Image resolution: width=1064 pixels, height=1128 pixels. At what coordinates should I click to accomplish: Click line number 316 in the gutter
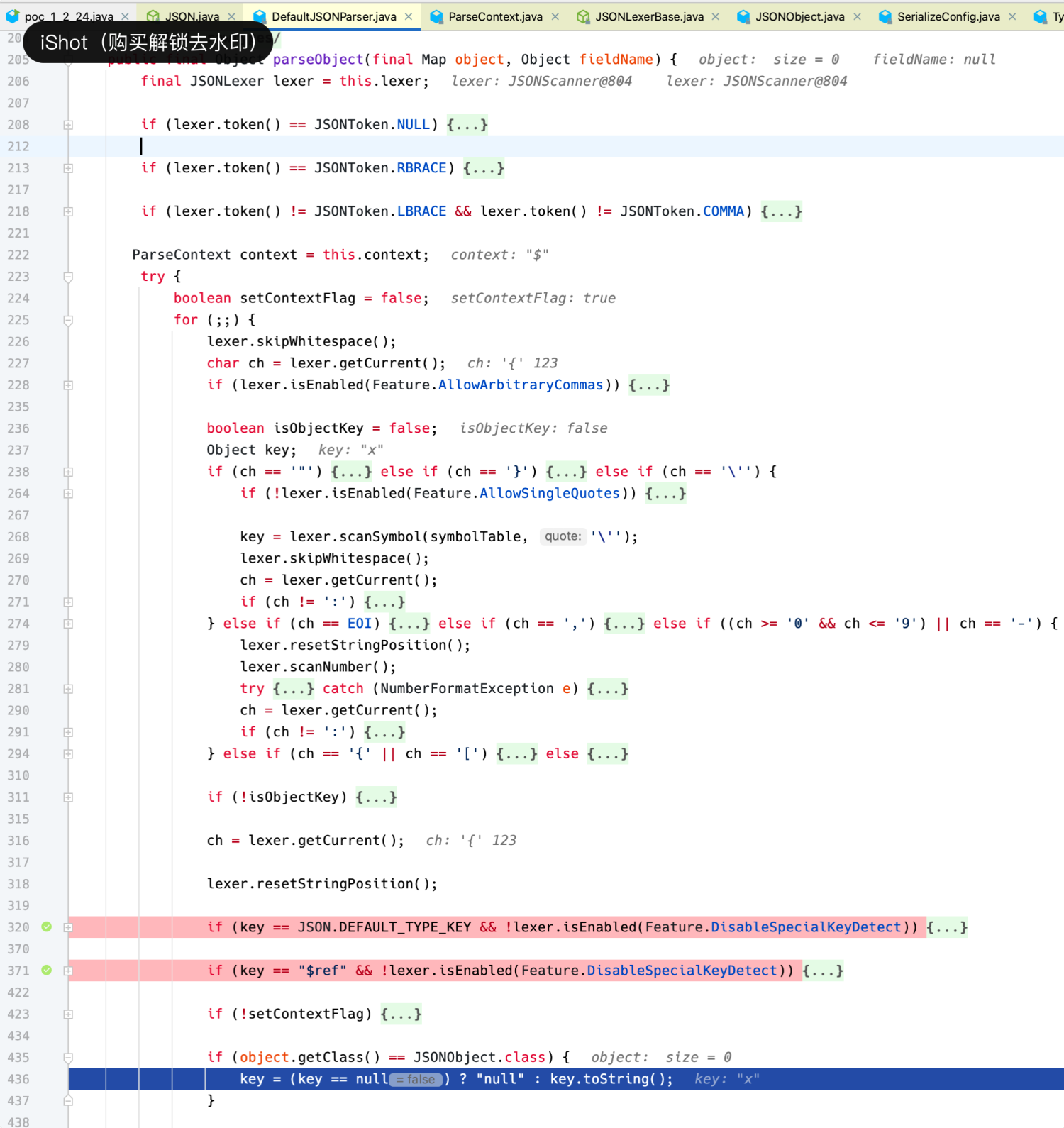(18, 841)
